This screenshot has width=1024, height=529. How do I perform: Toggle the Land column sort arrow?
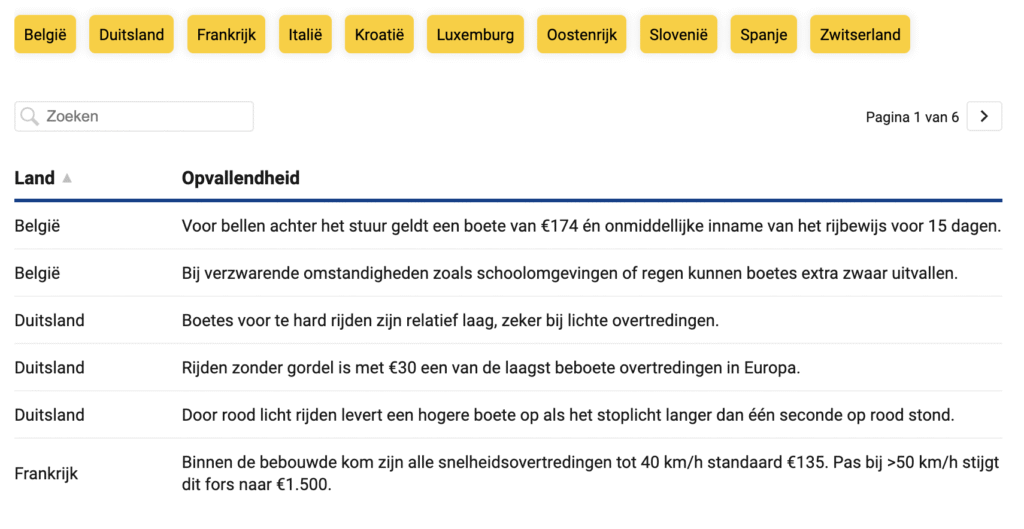click(x=67, y=178)
